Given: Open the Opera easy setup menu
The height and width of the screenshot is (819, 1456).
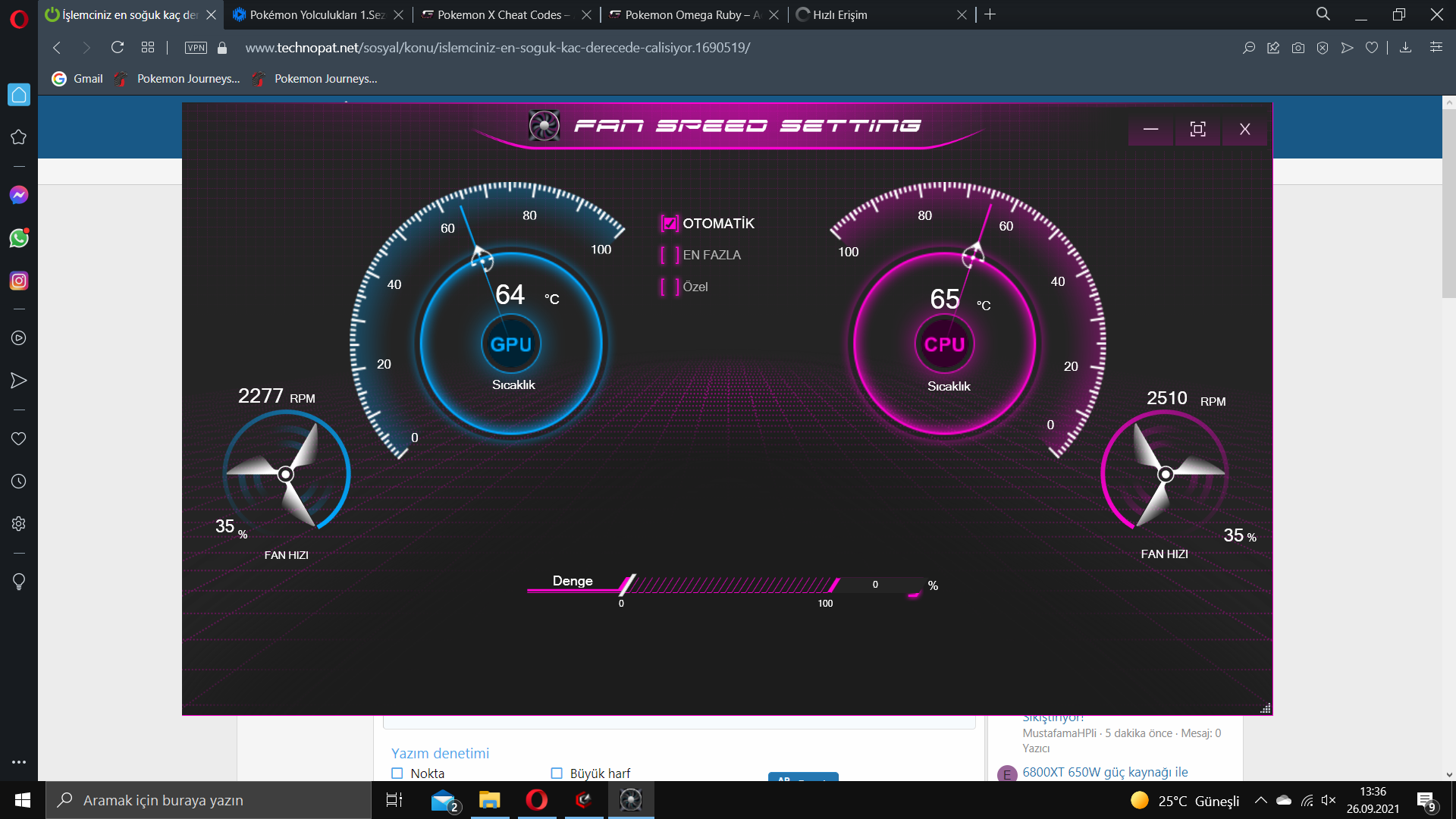Looking at the screenshot, I should (1436, 48).
